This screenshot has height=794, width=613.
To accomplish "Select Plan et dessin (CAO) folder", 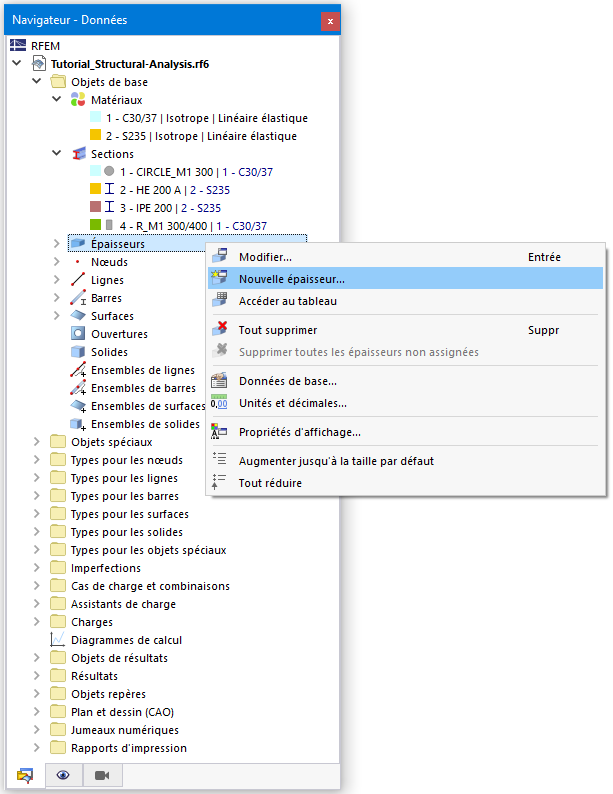I will 122,712.
